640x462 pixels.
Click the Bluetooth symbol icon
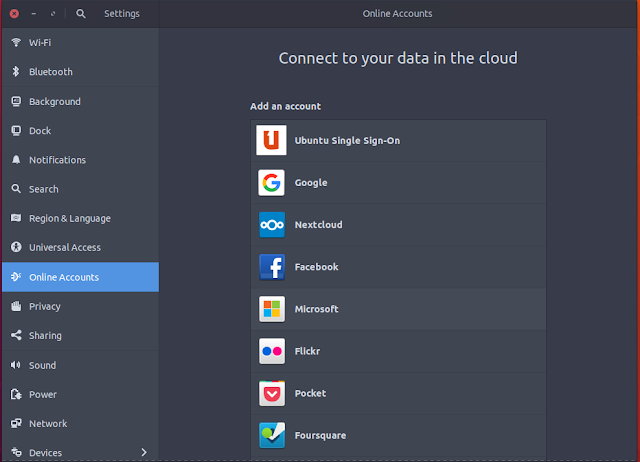point(16,72)
